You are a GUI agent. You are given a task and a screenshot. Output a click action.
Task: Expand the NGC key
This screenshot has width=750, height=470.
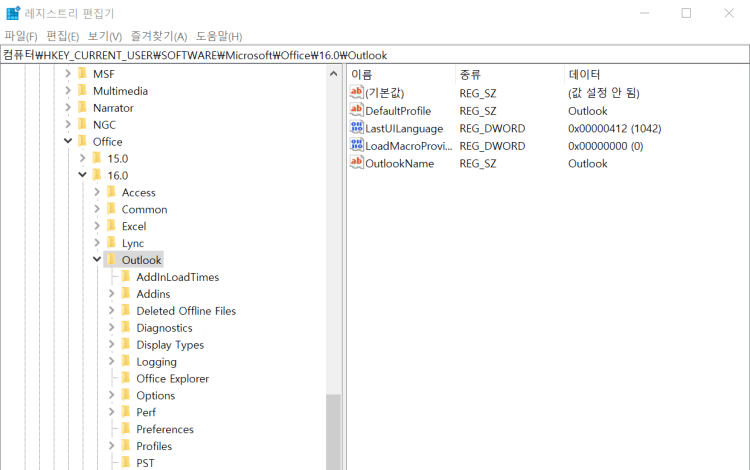[68, 124]
